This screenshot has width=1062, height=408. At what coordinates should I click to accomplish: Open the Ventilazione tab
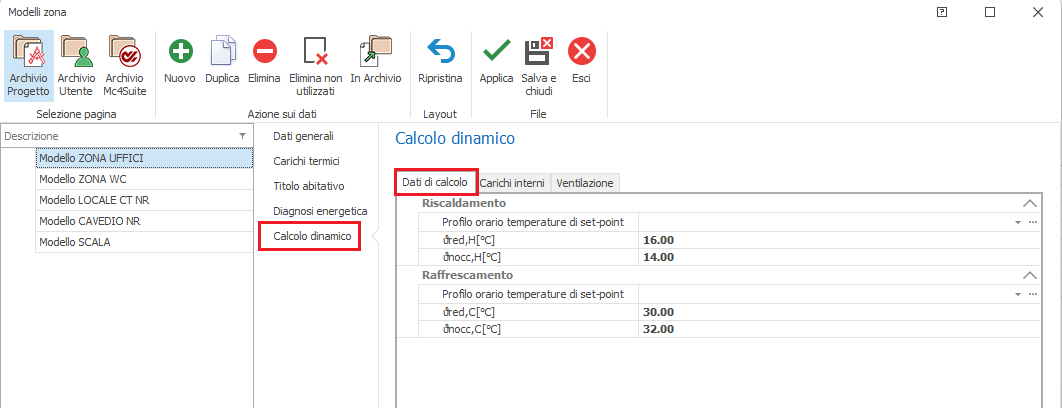(585, 183)
